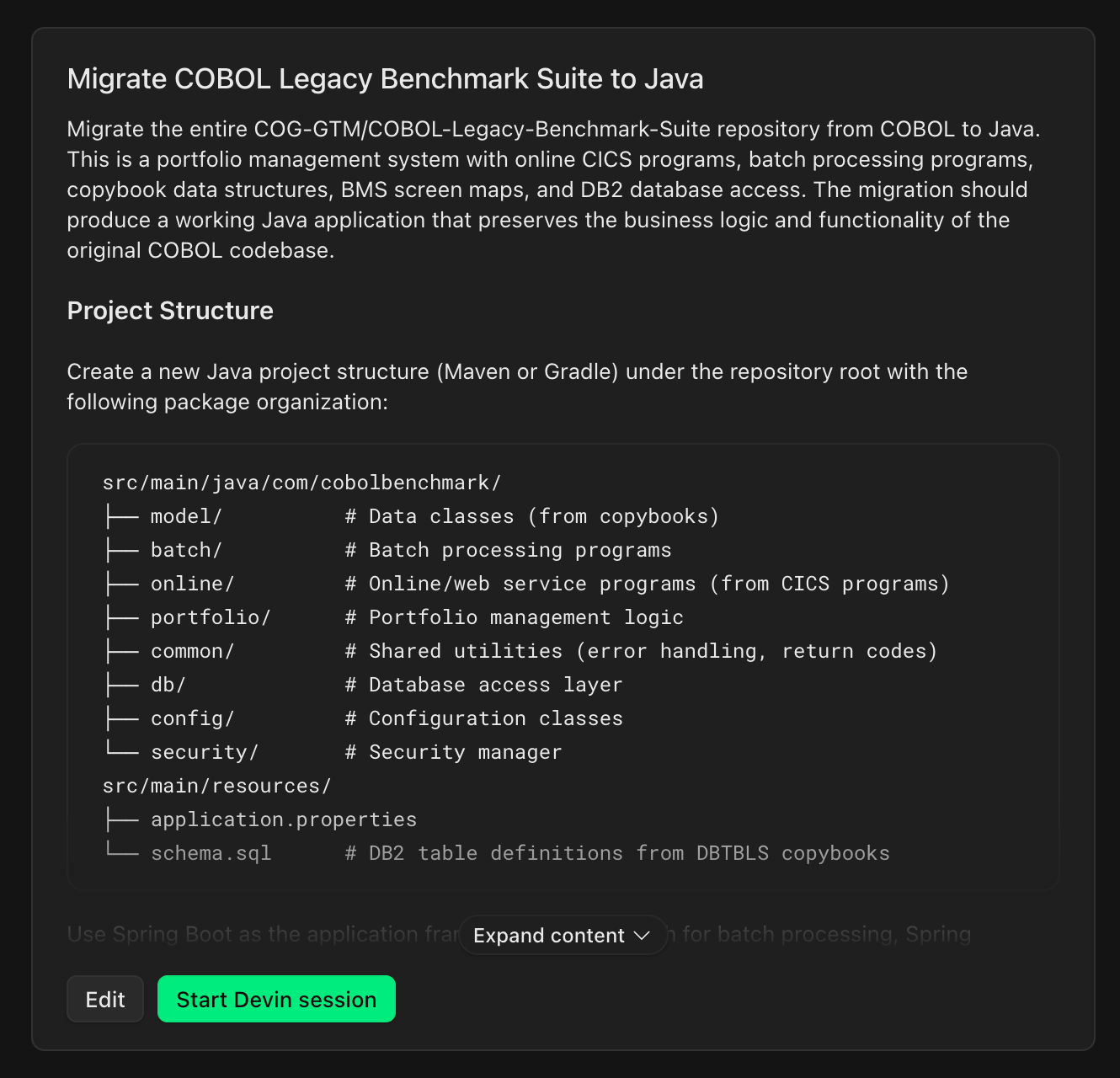This screenshot has width=1120, height=1078.
Task: Expand content with the pill button
Action: tap(563, 936)
